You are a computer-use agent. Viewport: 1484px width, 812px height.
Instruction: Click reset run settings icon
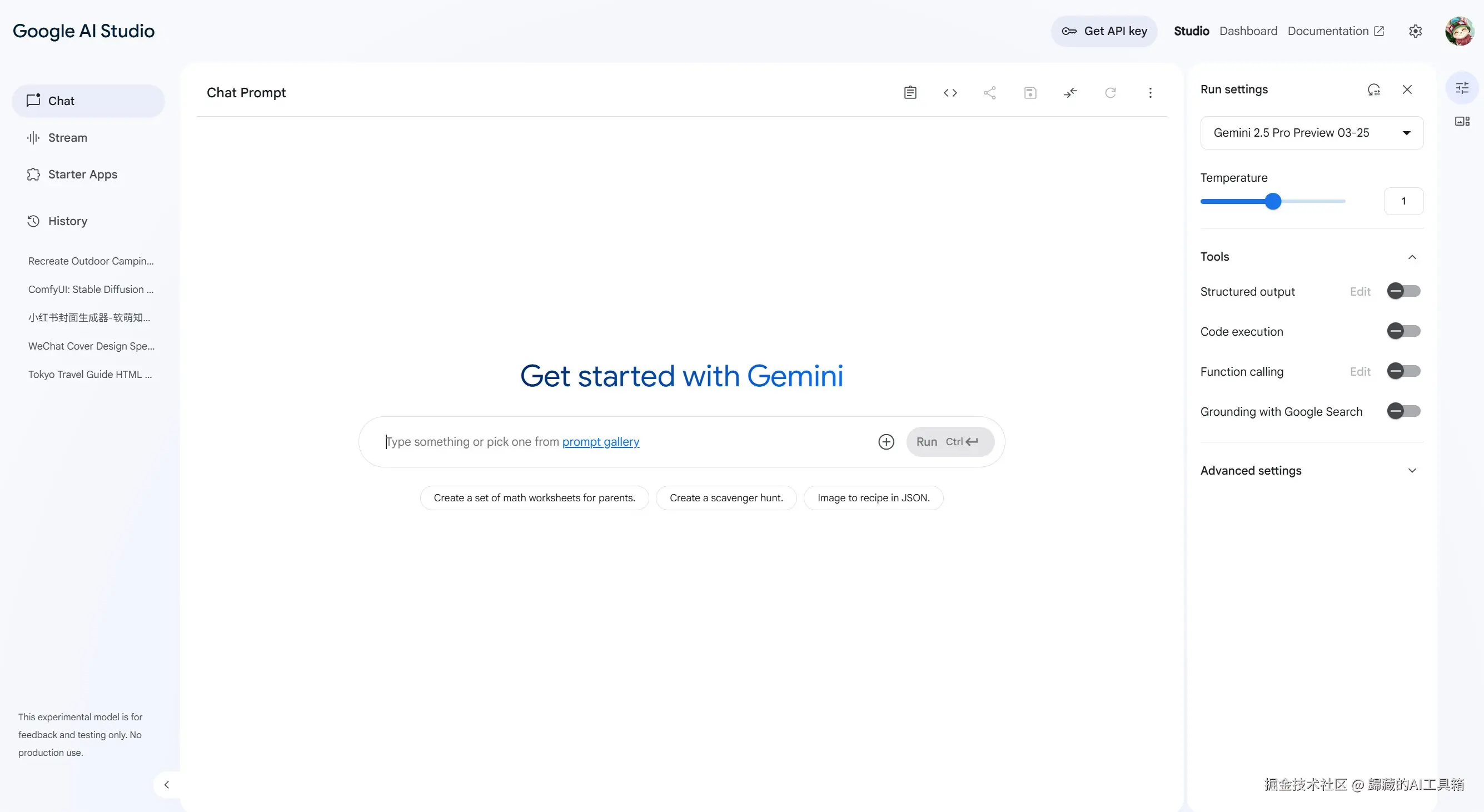pos(1373,90)
